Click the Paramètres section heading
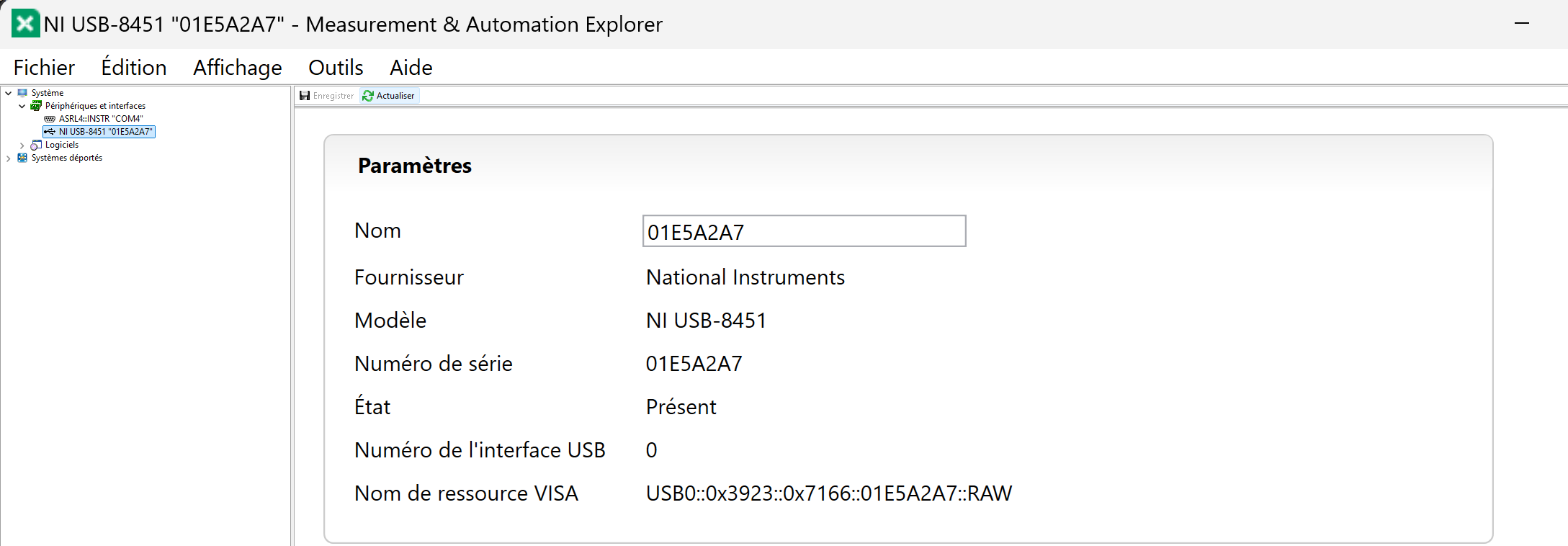 415,166
